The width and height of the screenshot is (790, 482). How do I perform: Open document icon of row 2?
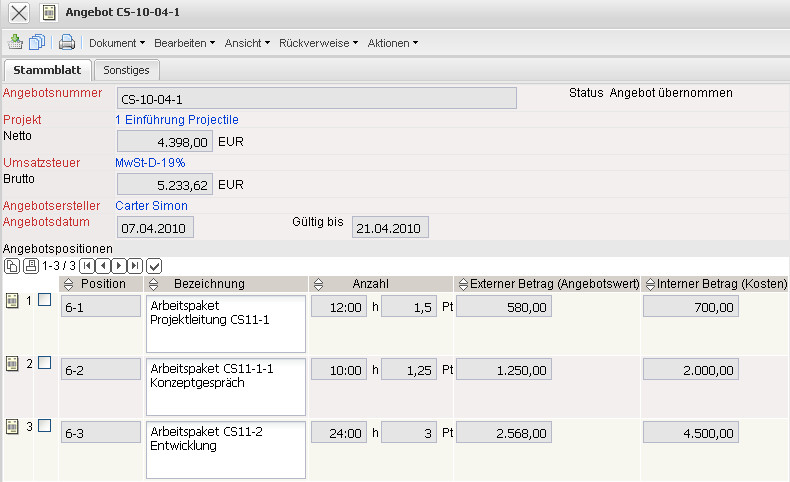pyautogui.click(x=12, y=364)
